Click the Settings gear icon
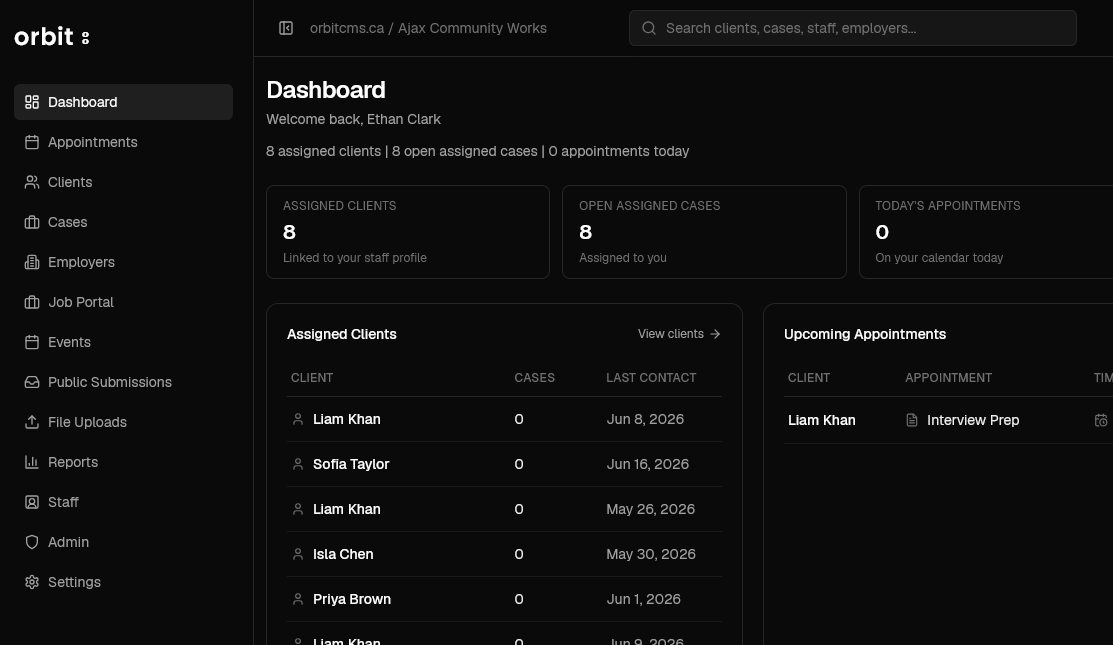Image resolution: width=1113 pixels, height=645 pixels. (x=32, y=582)
